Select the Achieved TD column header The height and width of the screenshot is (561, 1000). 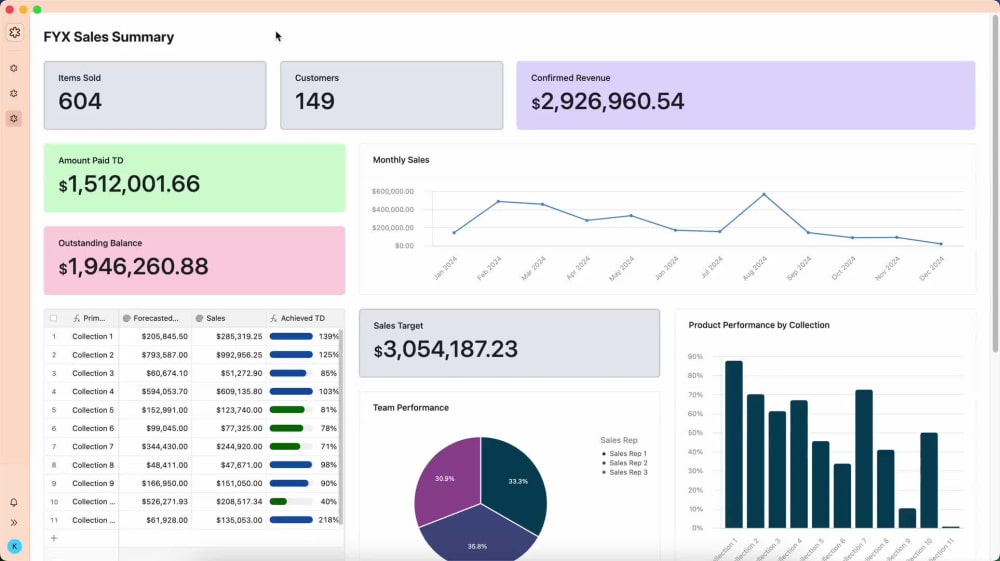(305, 318)
